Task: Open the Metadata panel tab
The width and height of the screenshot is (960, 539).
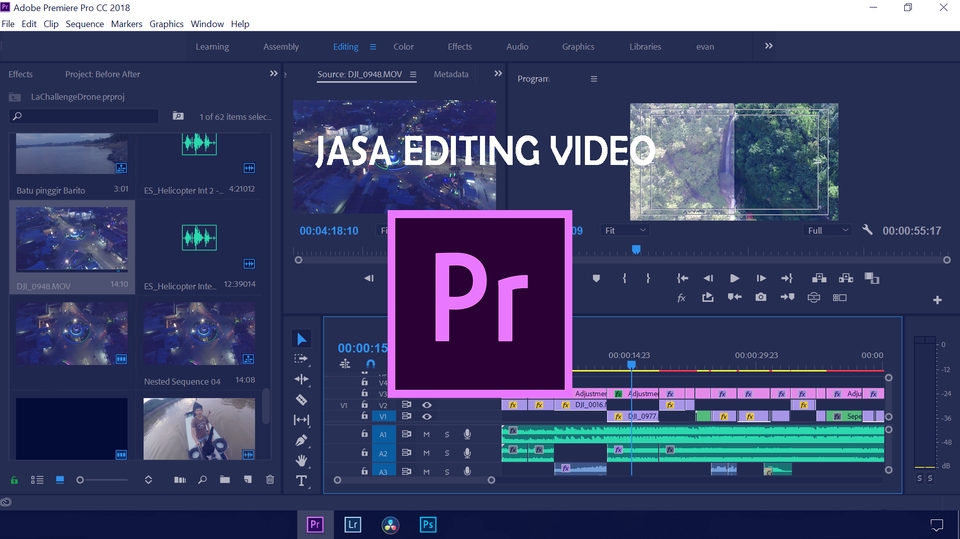Action: (451, 74)
